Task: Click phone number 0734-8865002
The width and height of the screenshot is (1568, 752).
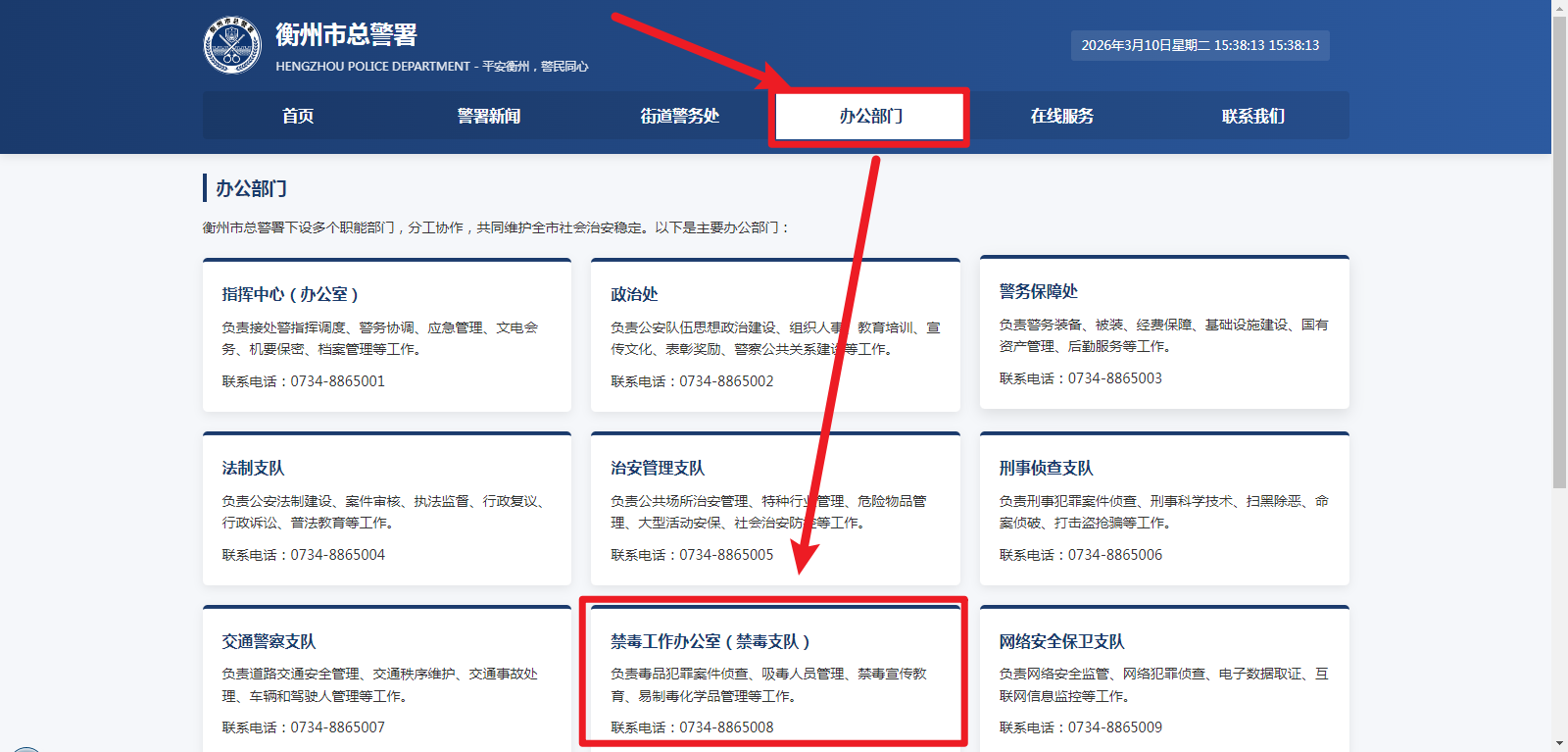Action: click(726, 381)
